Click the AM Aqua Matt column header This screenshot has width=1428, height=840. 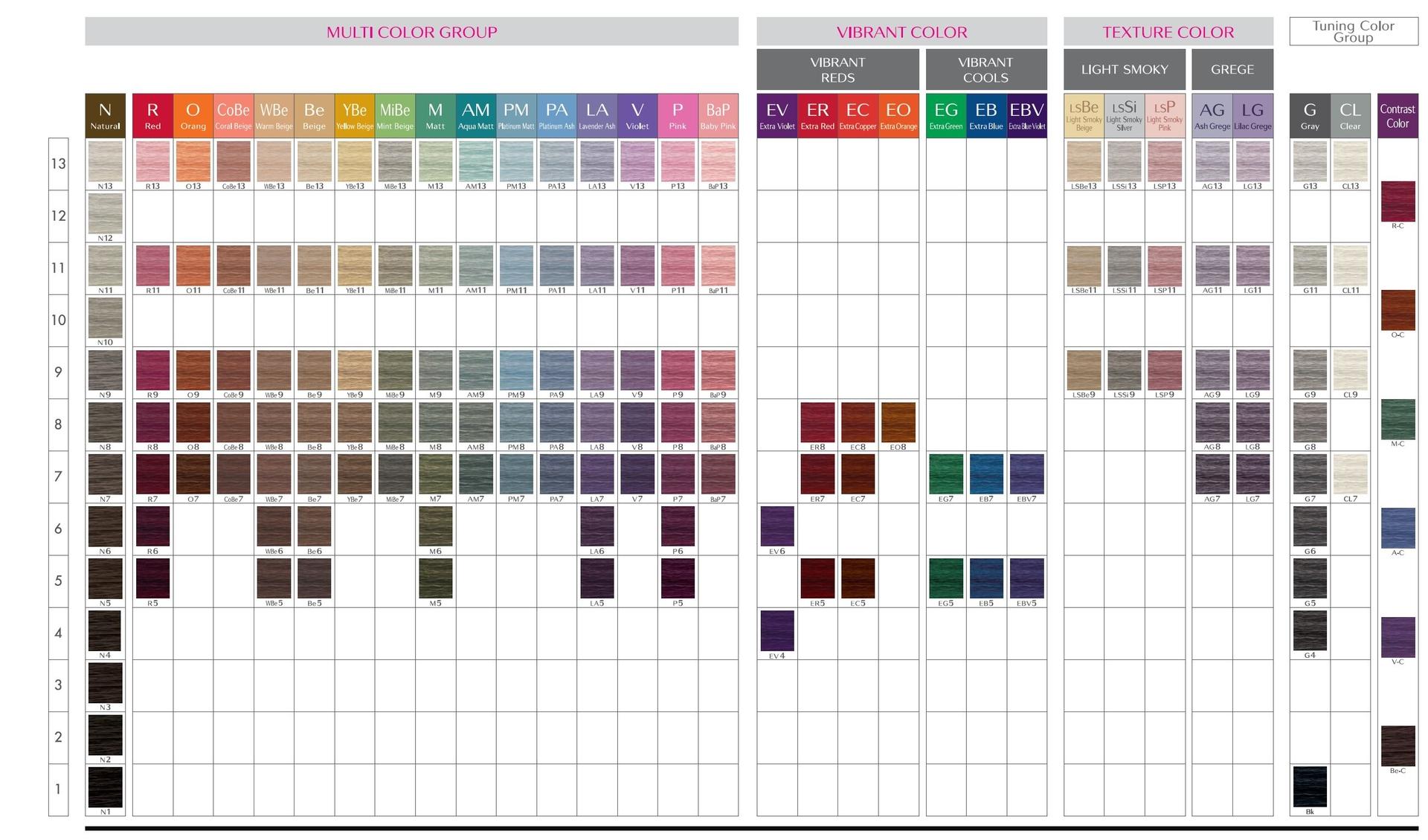tap(476, 115)
